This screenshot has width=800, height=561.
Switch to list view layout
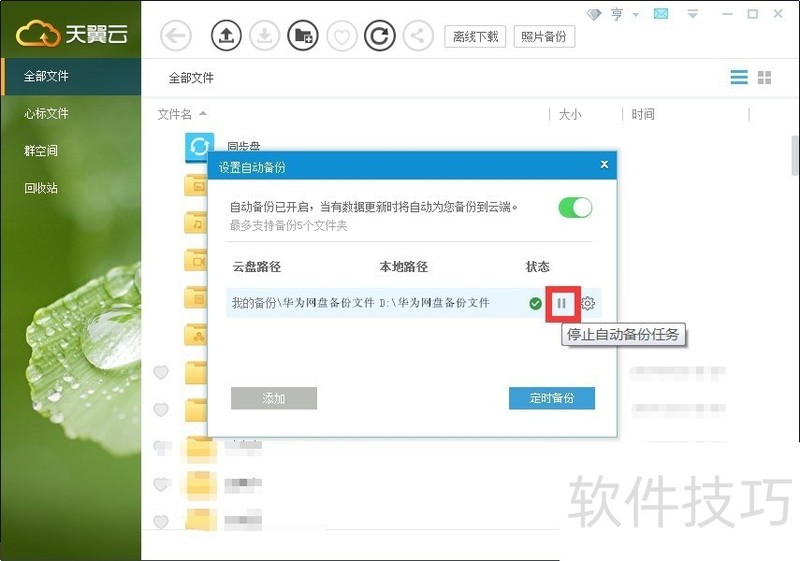pyautogui.click(x=739, y=78)
